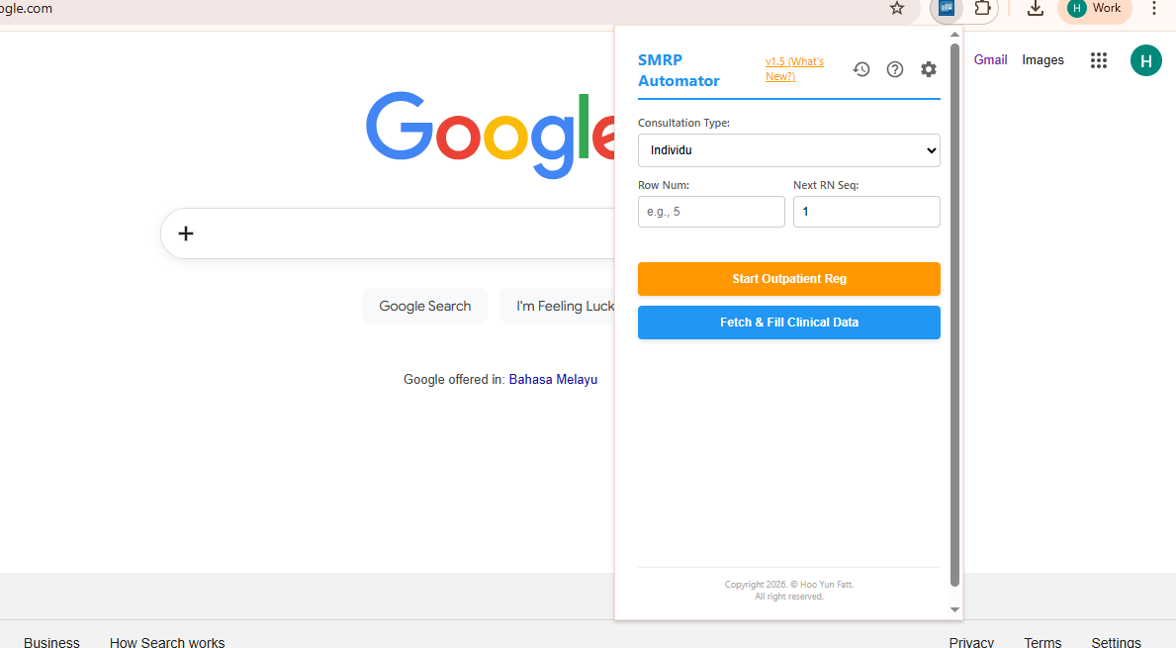This screenshot has height=648, width=1176.
Task: Open the SMRP Automator settings gear
Action: (928, 69)
